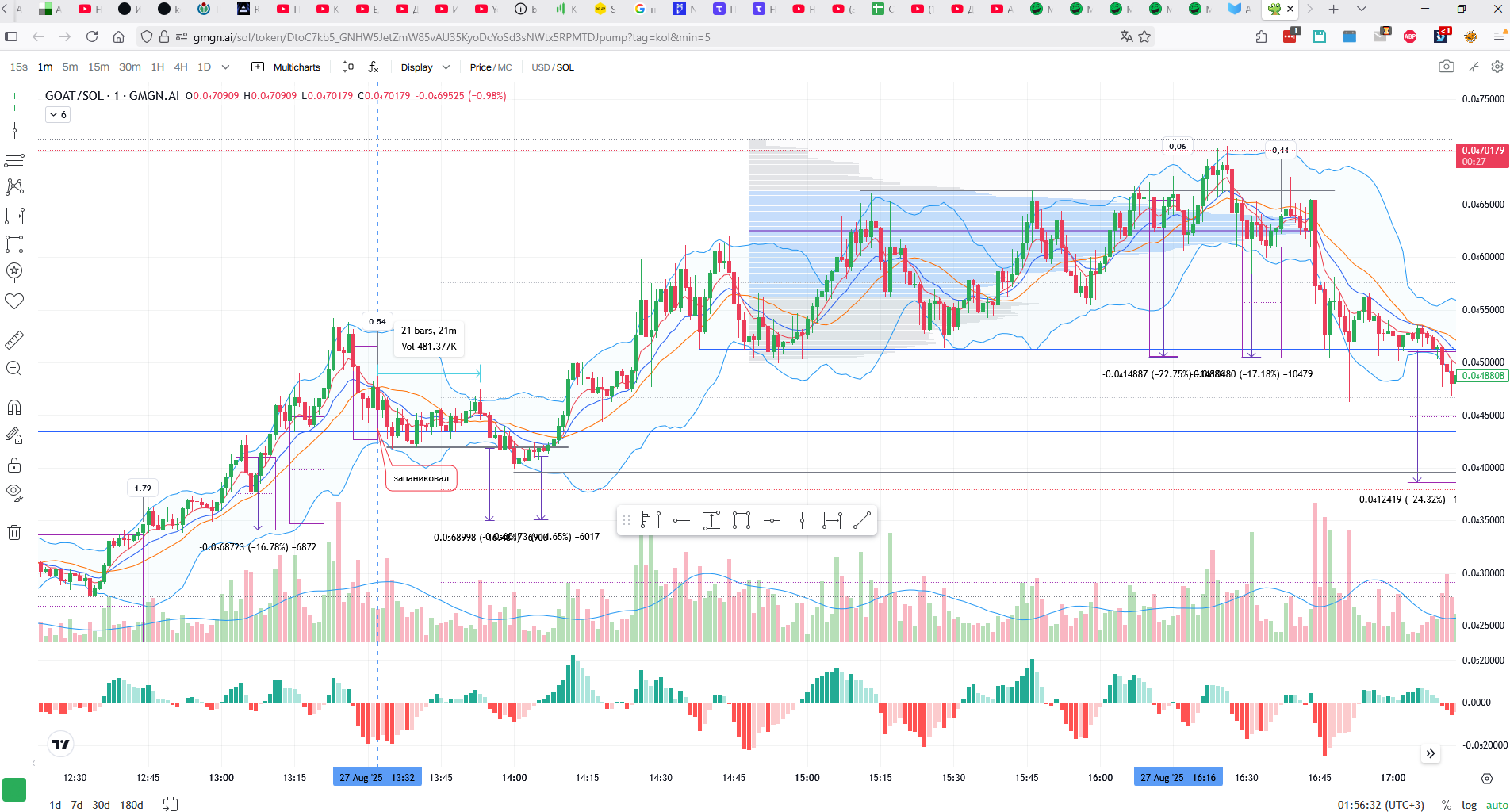Pick horizontal ray tool in floating toolbar
This screenshot has height=812, width=1510.
click(681, 520)
